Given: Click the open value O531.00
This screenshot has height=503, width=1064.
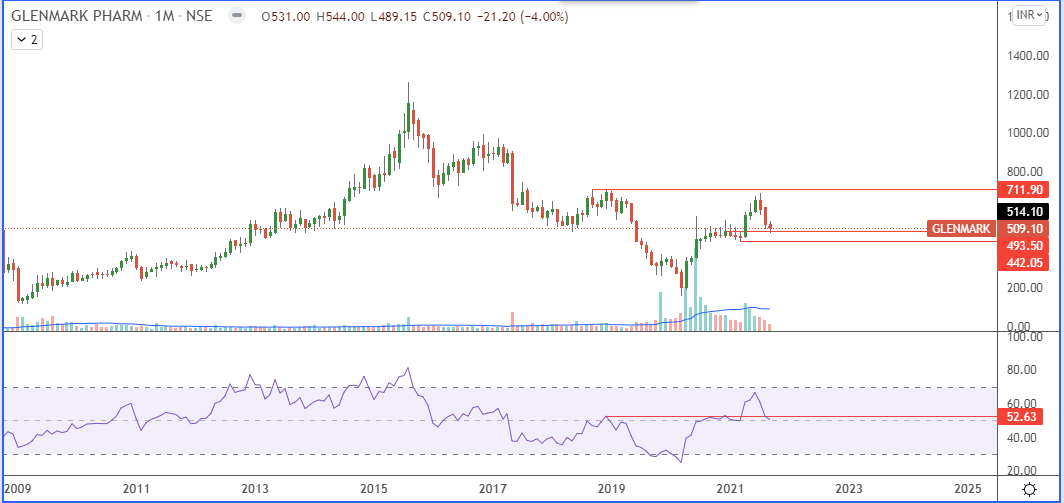Looking at the screenshot, I should 284,16.
